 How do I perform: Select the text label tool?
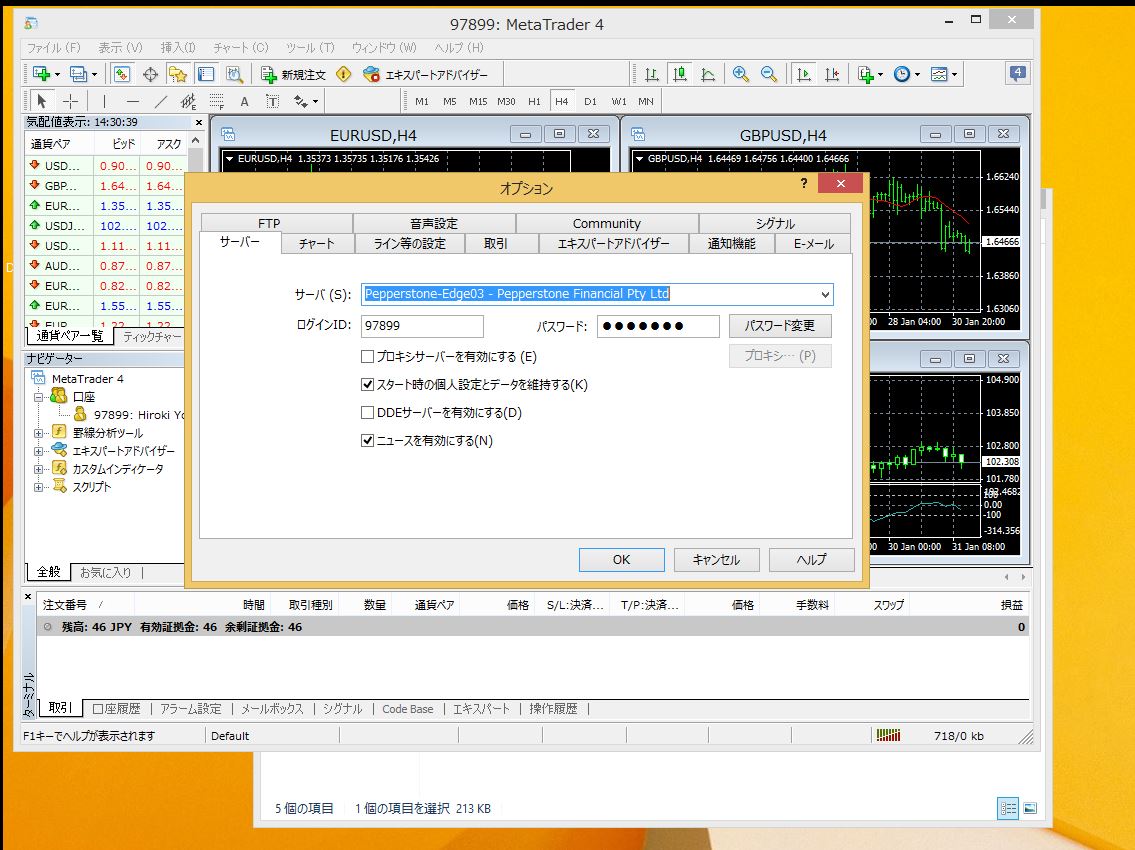272,101
